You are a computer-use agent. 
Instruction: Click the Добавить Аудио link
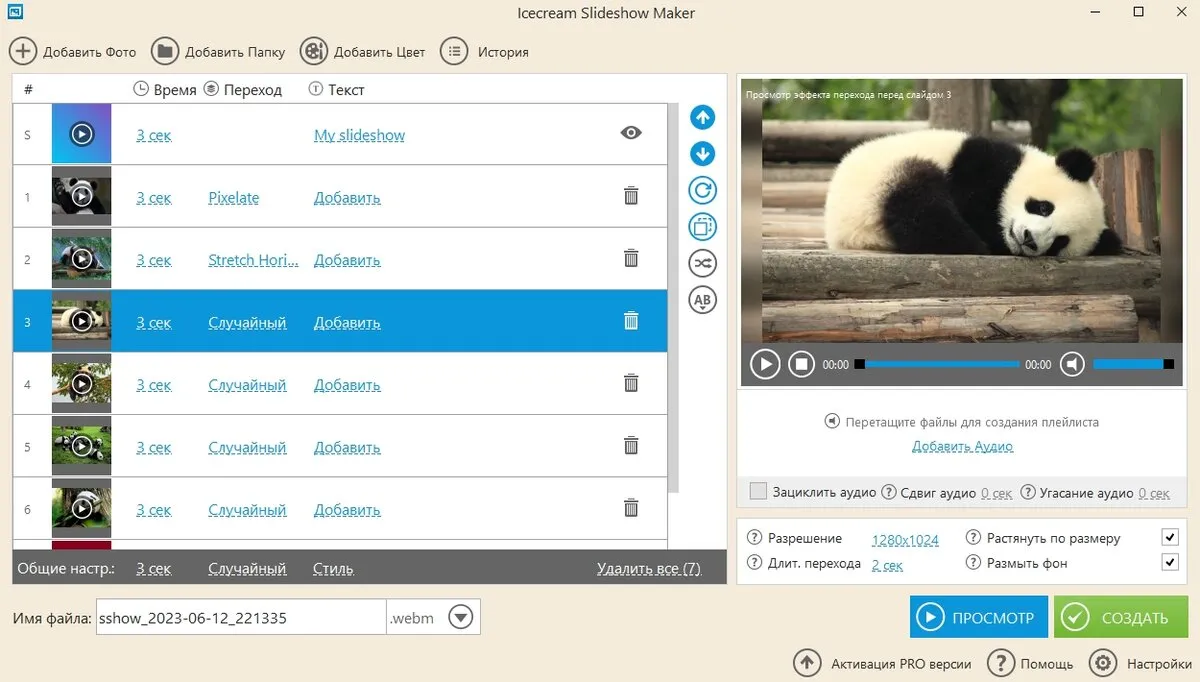(962, 447)
